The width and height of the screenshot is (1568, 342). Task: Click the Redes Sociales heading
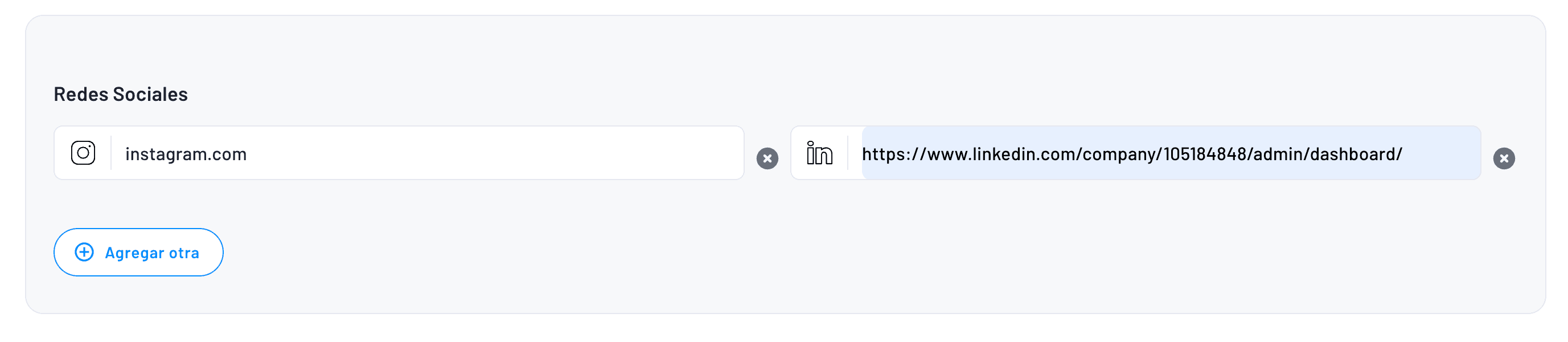click(x=121, y=95)
